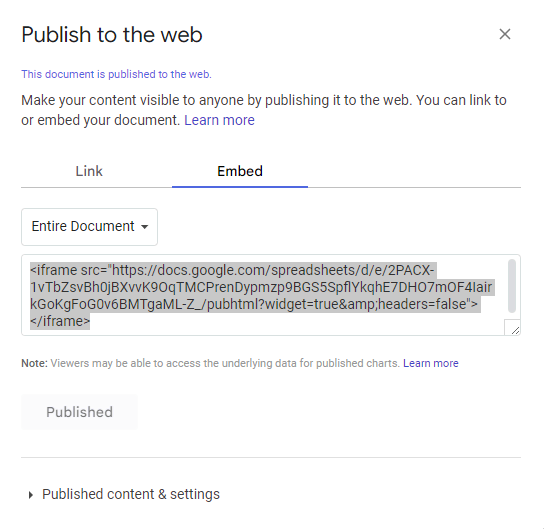Click the iframe src URL first line
Screen dimensions: 544x529
pos(232,270)
